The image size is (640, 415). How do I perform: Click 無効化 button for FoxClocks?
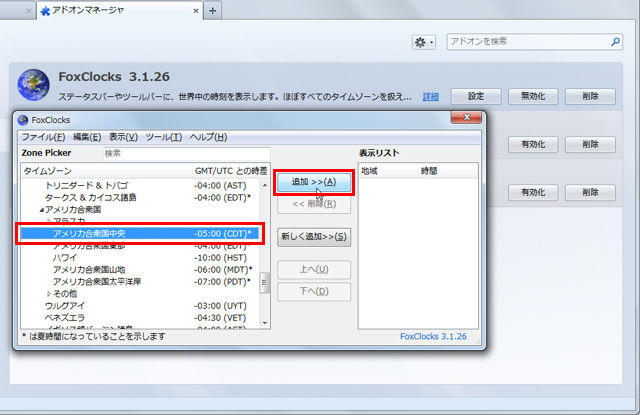tap(533, 97)
